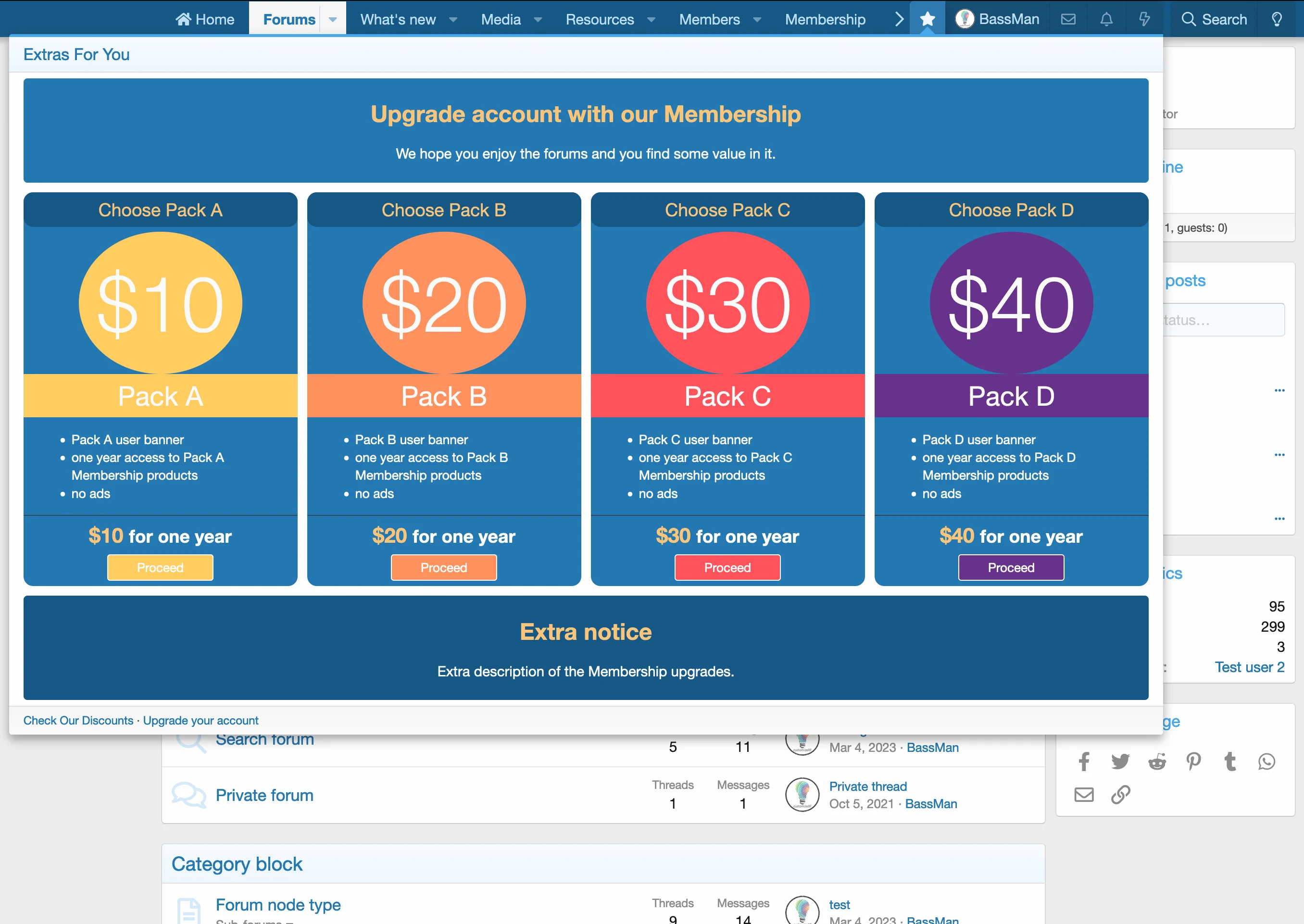Share via WhatsApp icon
This screenshot has width=1304, height=924.
point(1266,762)
